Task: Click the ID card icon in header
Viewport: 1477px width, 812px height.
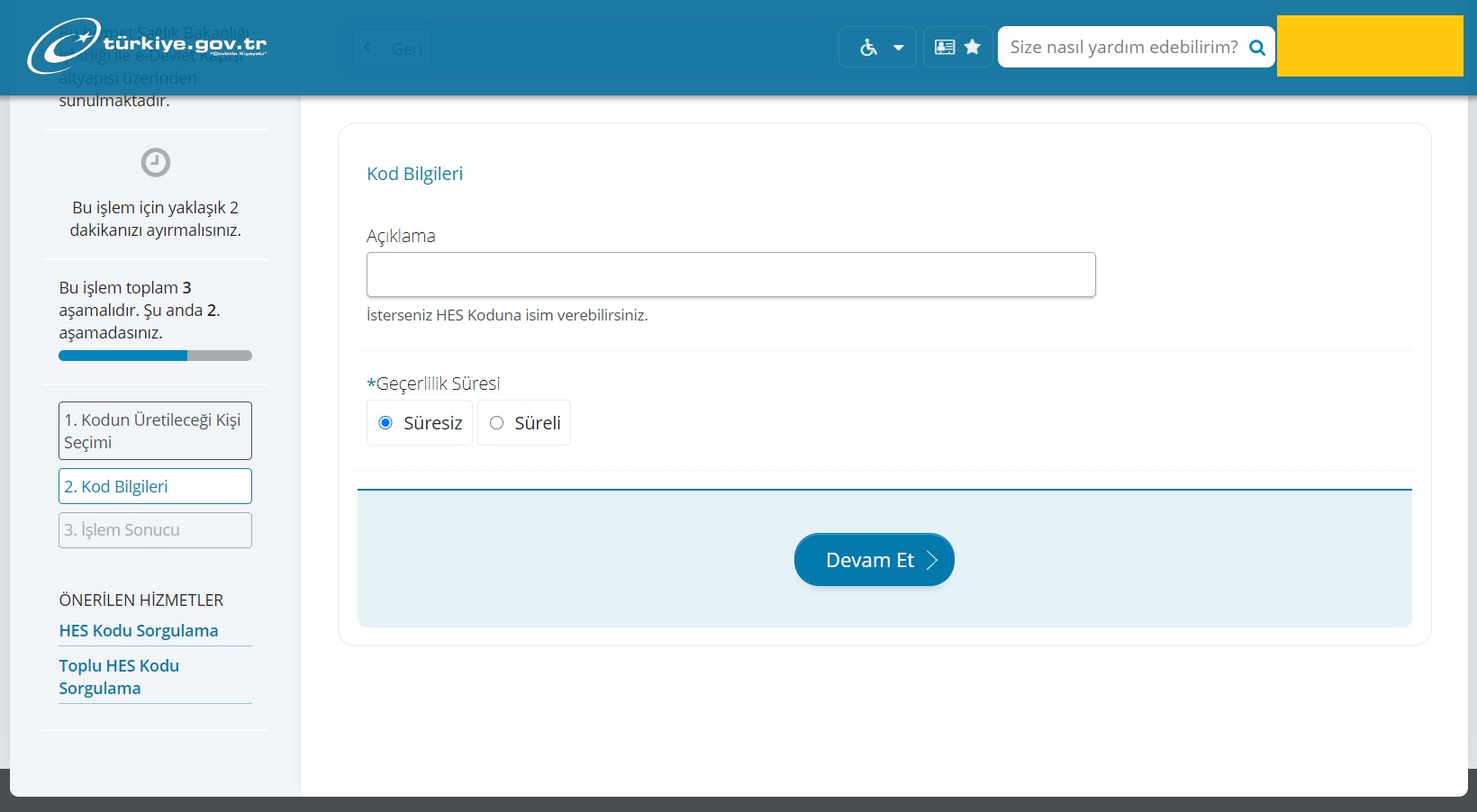Action: [x=945, y=48]
